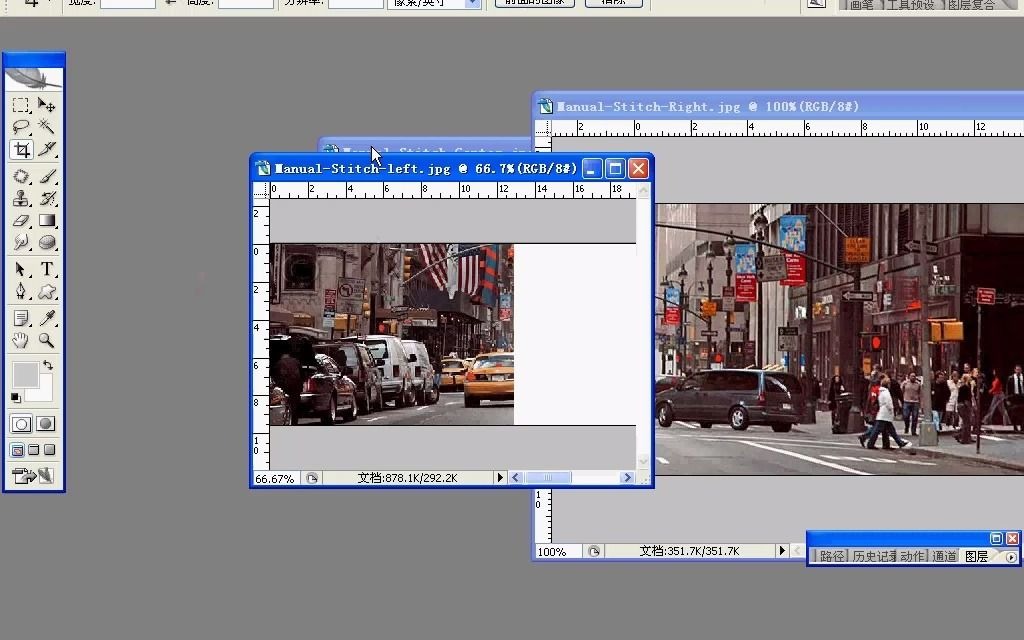Select the Hand tool

tap(20, 340)
